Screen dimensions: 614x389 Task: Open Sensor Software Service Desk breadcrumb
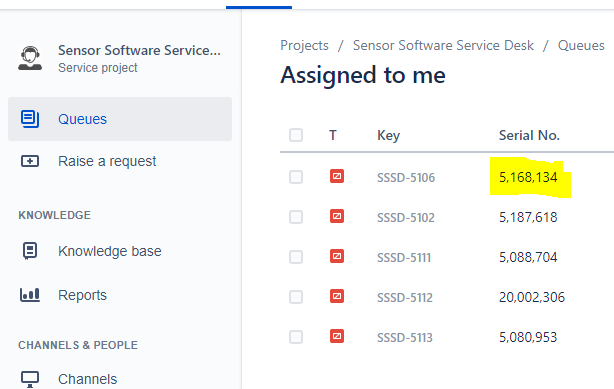[x=443, y=45]
